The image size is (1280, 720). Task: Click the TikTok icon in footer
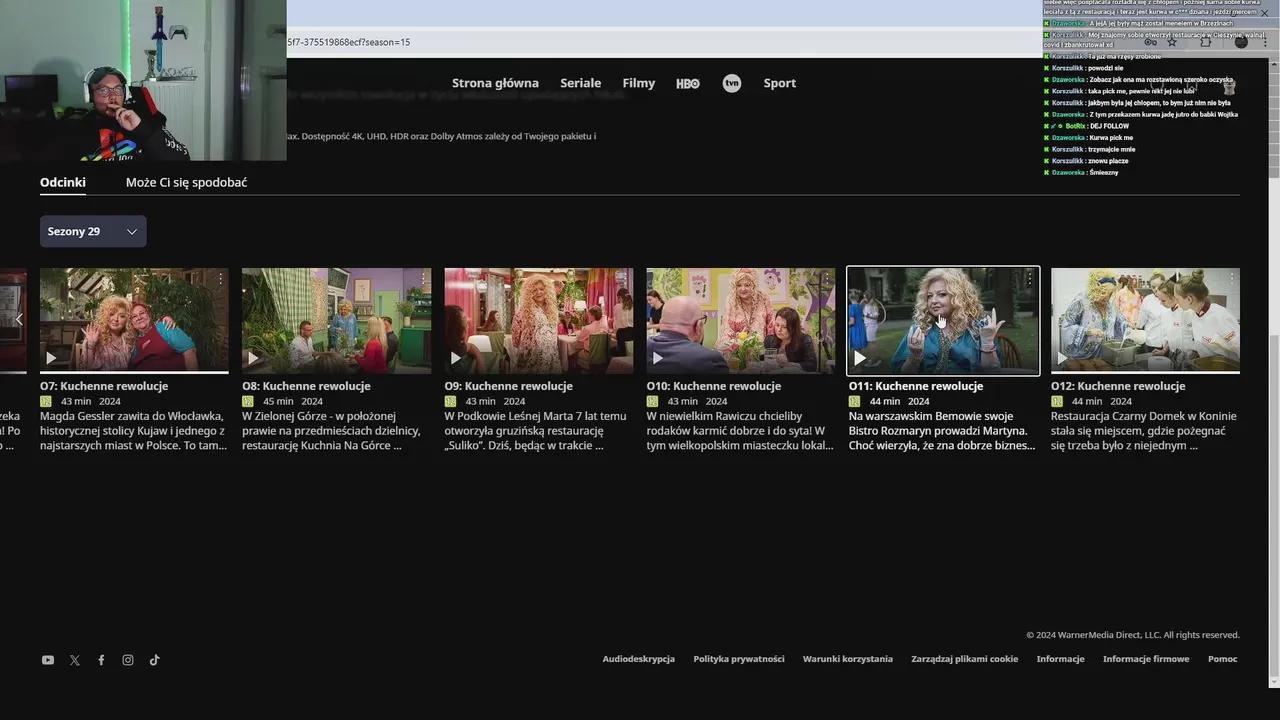click(155, 660)
